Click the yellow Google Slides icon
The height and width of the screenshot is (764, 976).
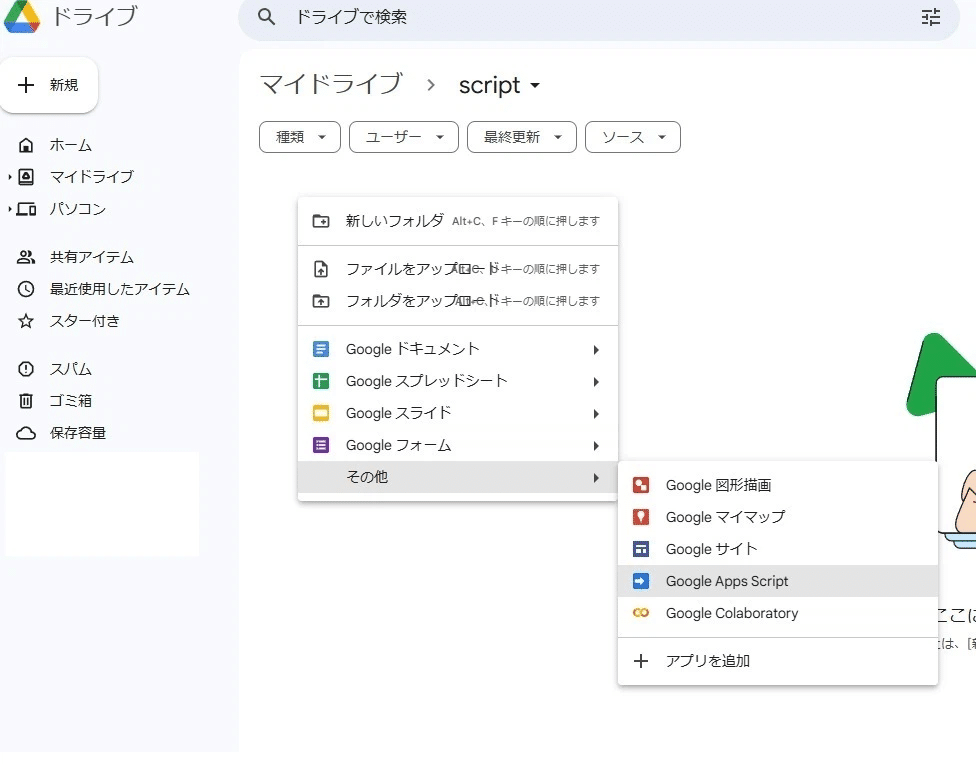click(321, 413)
